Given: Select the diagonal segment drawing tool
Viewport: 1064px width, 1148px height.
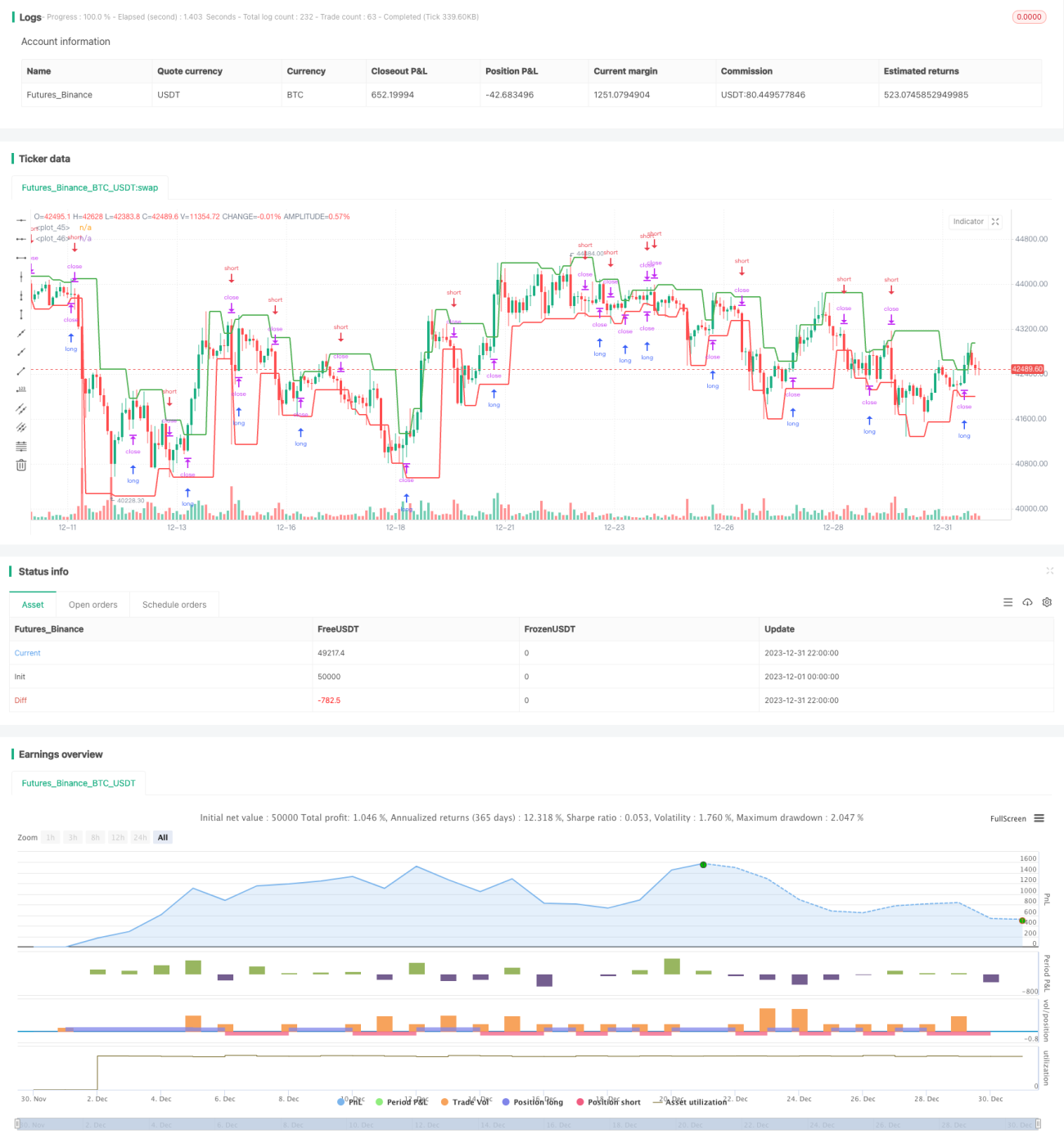Looking at the screenshot, I should [x=21, y=371].
